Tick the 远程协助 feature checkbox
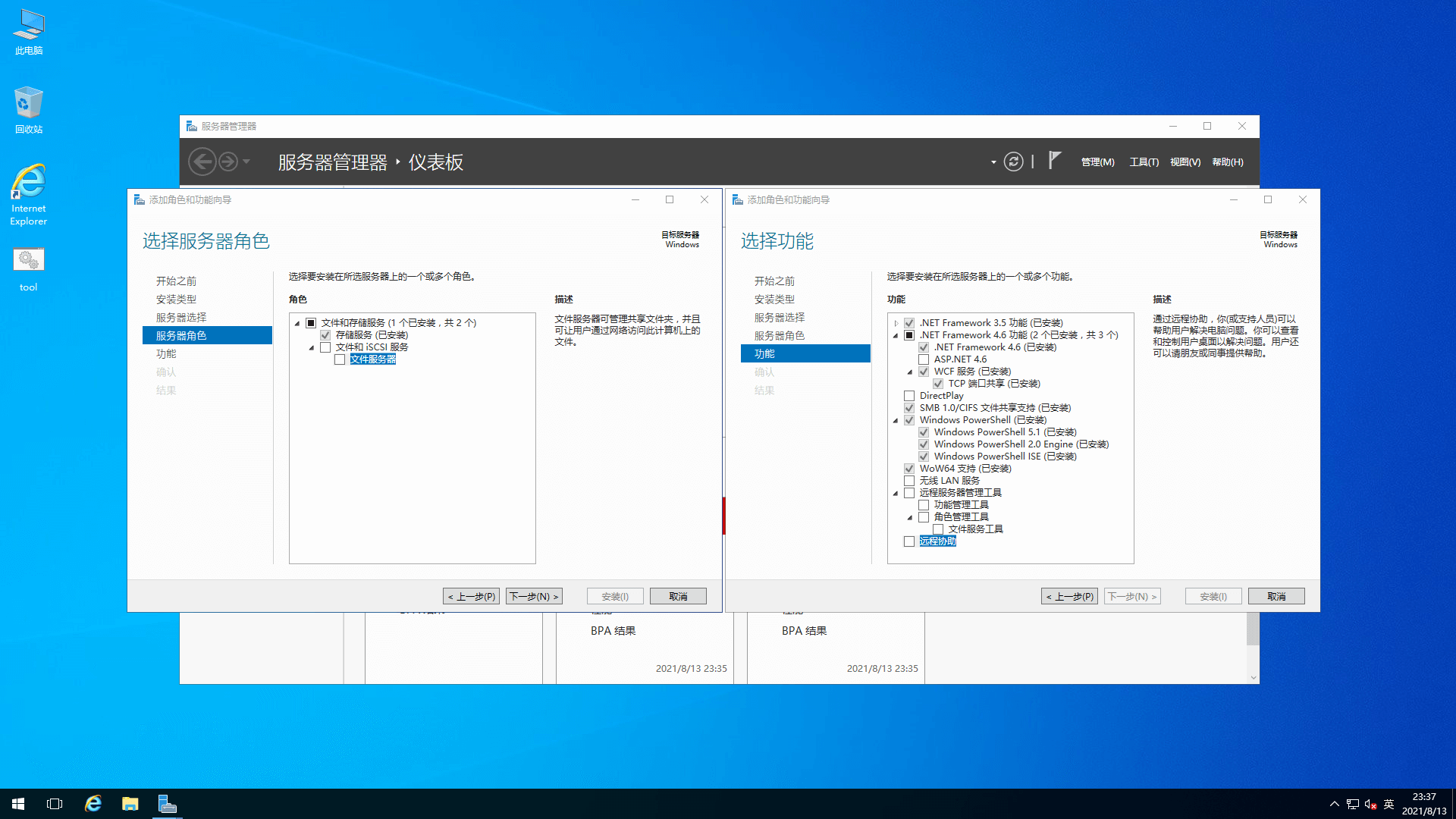 909,541
